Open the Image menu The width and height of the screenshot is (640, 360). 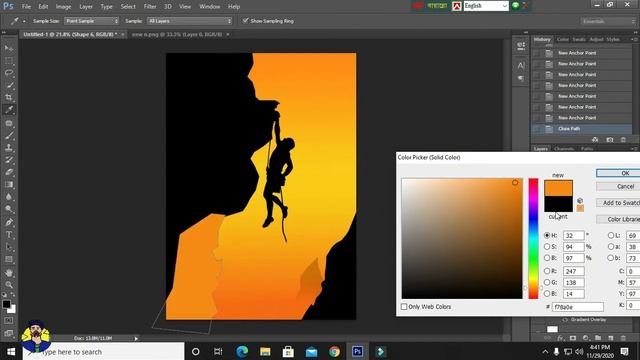click(63, 7)
